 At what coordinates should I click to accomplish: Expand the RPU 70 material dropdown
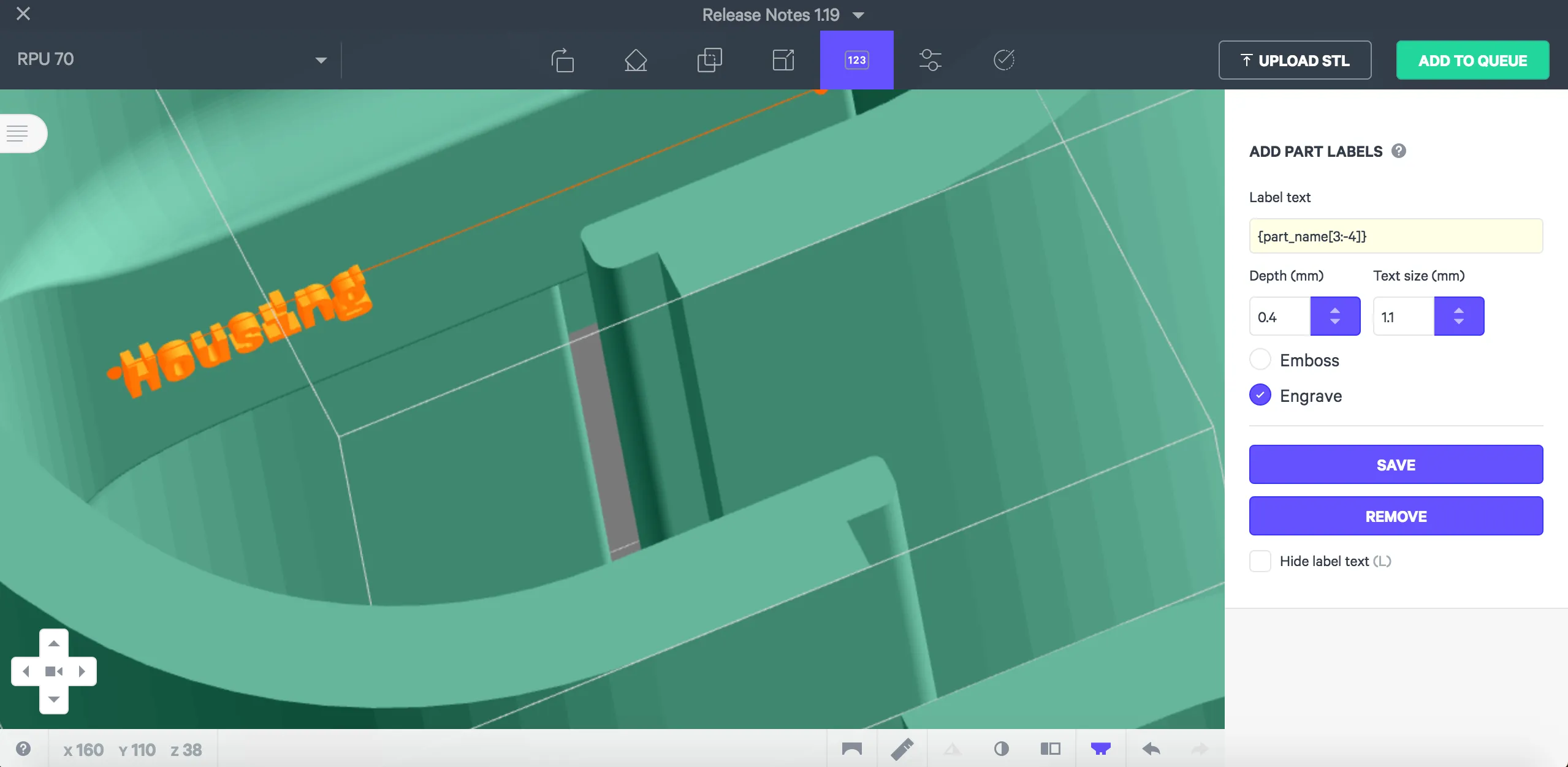point(321,60)
